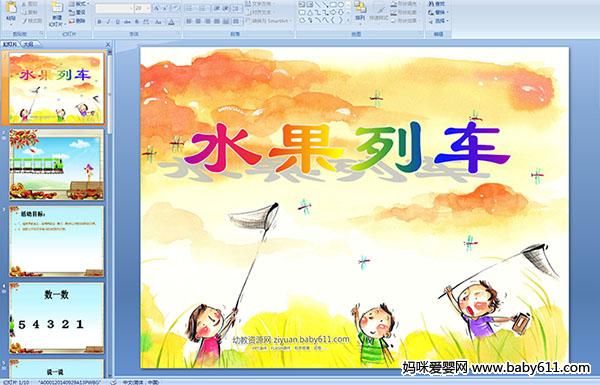Expand the Layout dropdown in Slides group

click(80, 3)
